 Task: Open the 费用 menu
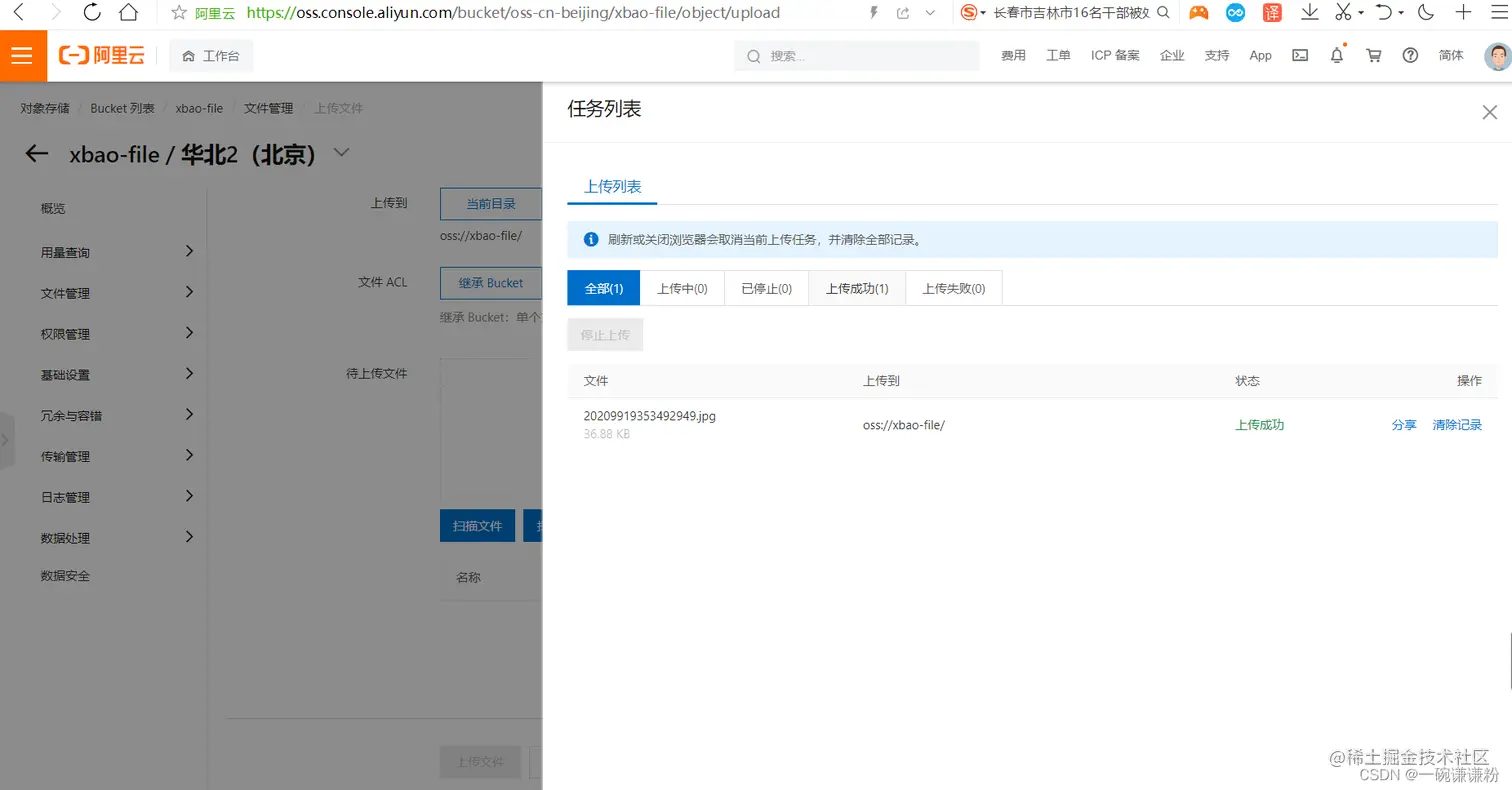click(1013, 56)
